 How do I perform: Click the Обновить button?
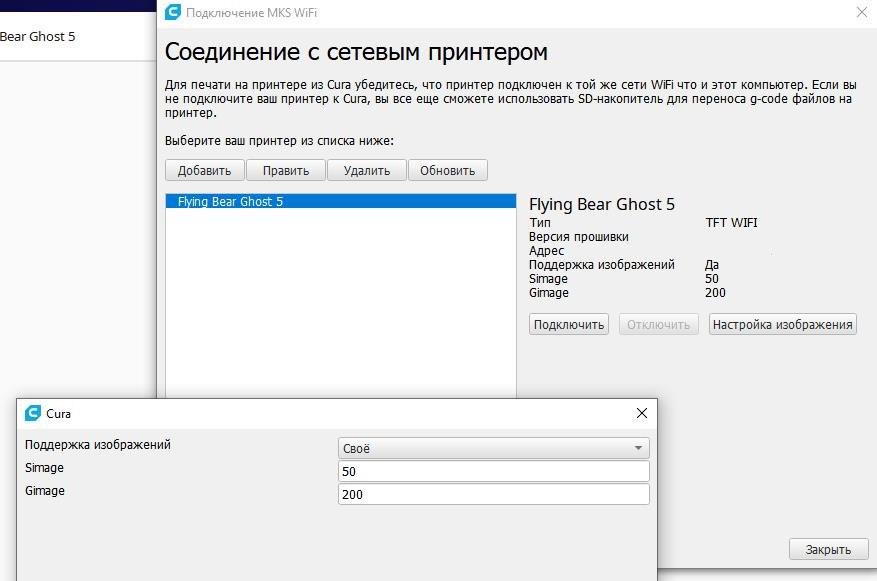[448, 171]
